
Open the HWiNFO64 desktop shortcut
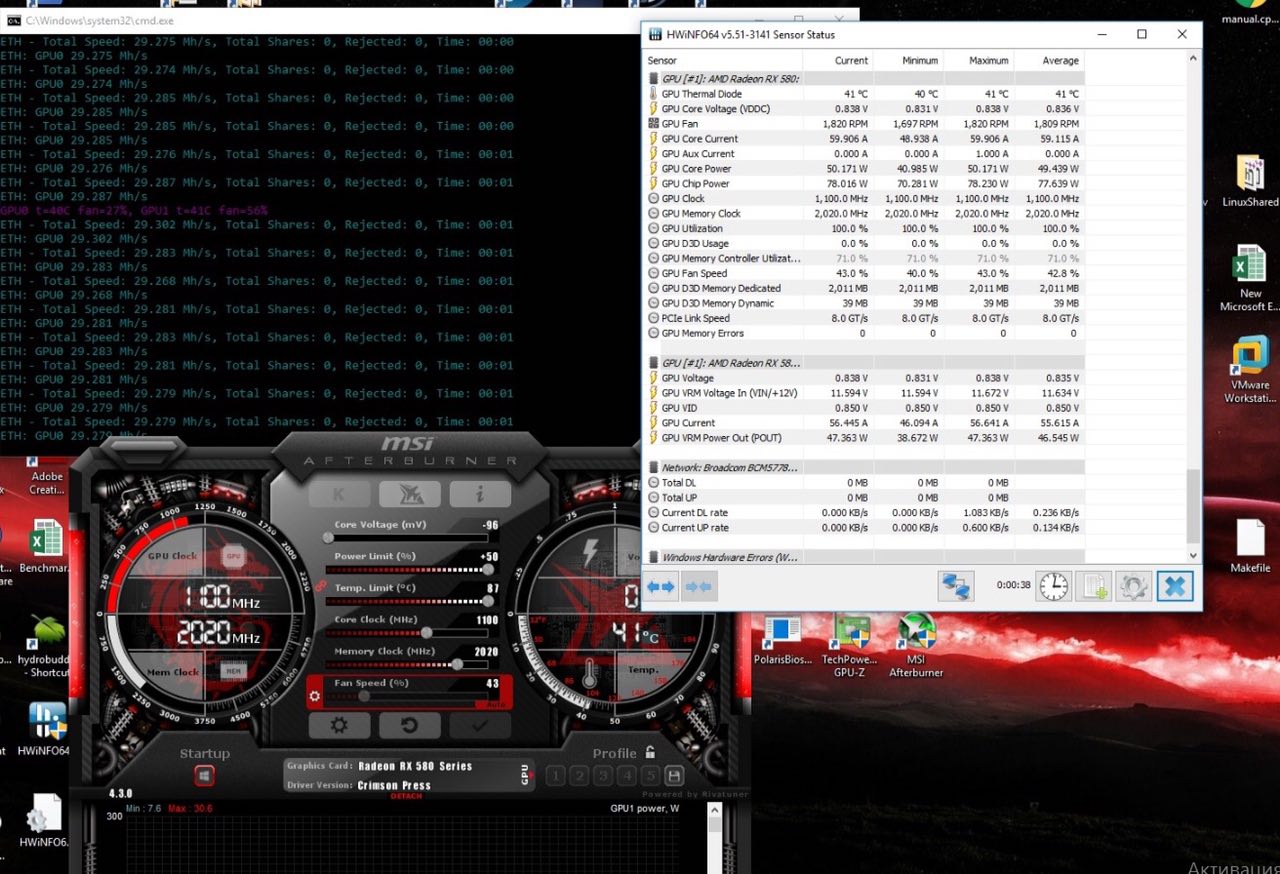(x=45, y=729)
